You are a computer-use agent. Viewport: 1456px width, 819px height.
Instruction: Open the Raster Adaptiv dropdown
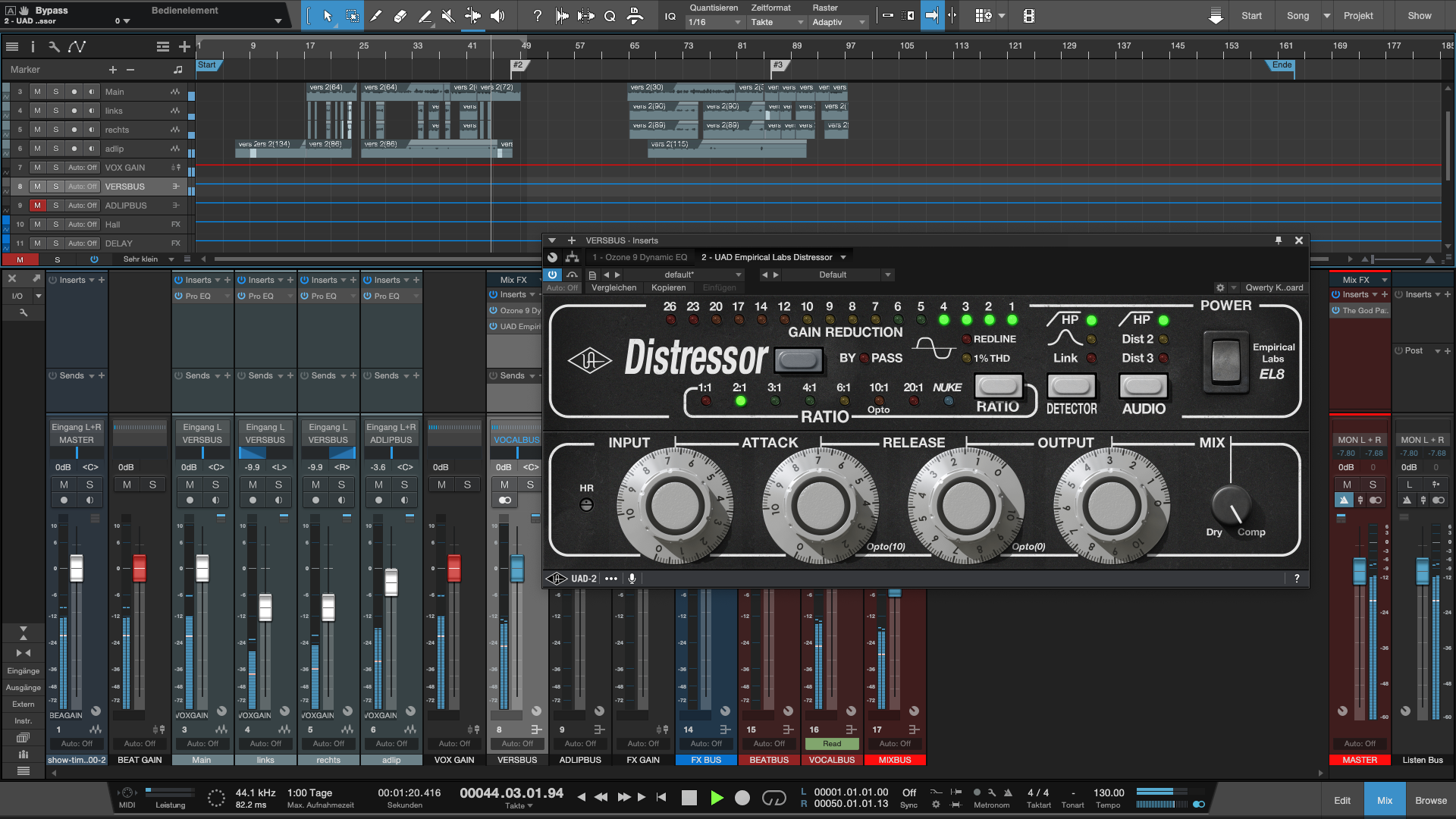[839, 22]
